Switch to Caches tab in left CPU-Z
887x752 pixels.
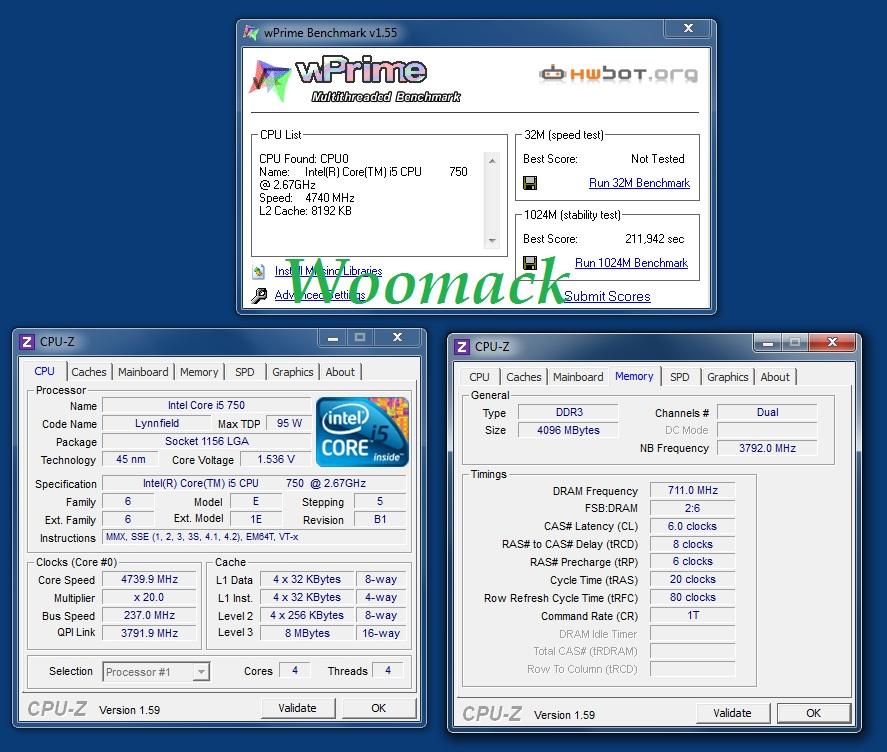[x=89, y=372]
